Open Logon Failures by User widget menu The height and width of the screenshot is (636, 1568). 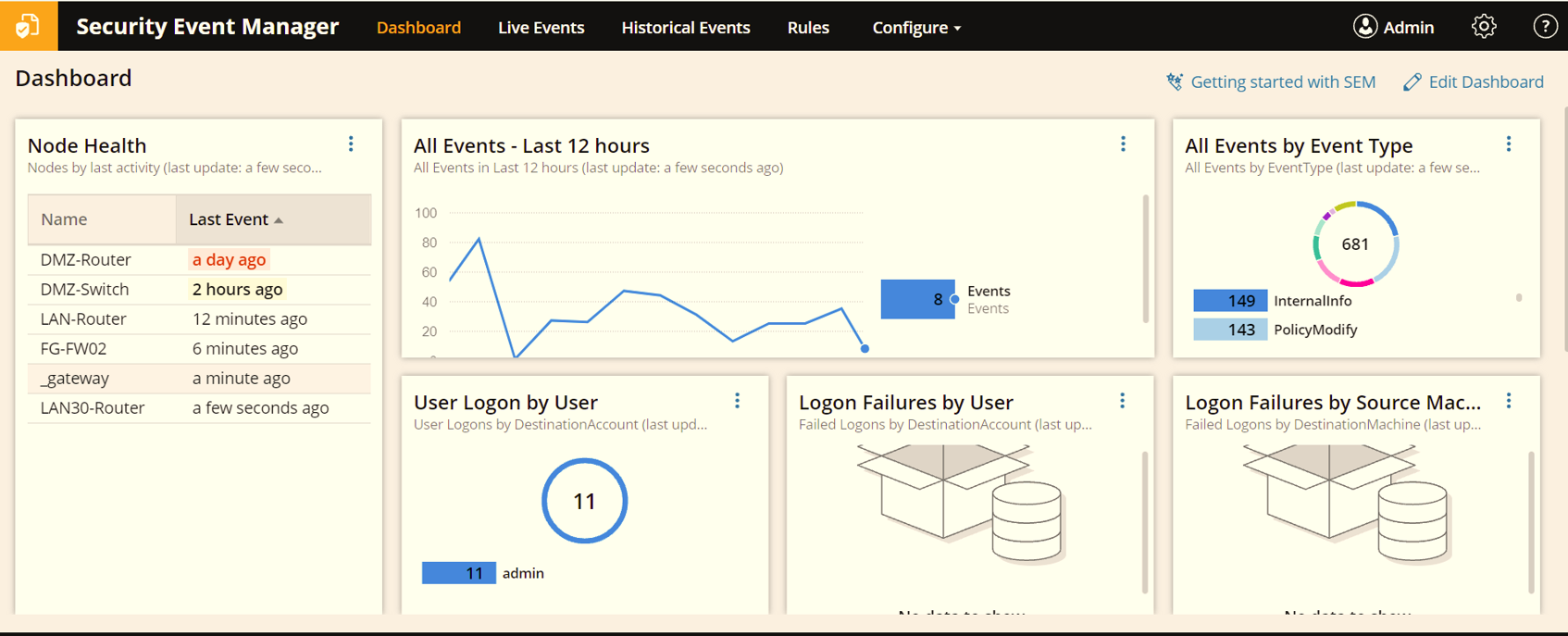(x=1122, y=401)
